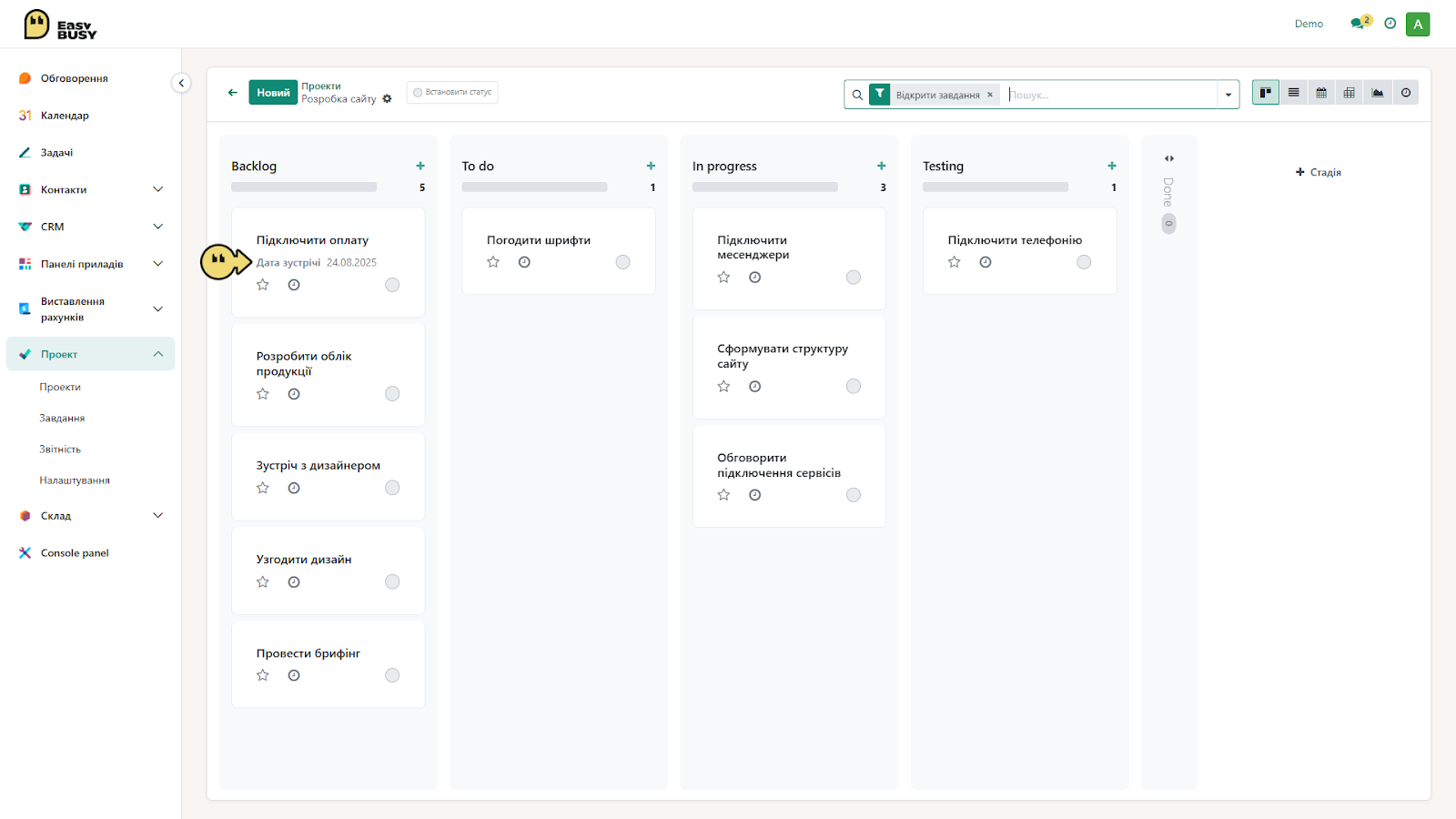Open the search filter dropdown arrow
The height and width of the screenshot is (819, 1456).
click(x=1228, y=95)
